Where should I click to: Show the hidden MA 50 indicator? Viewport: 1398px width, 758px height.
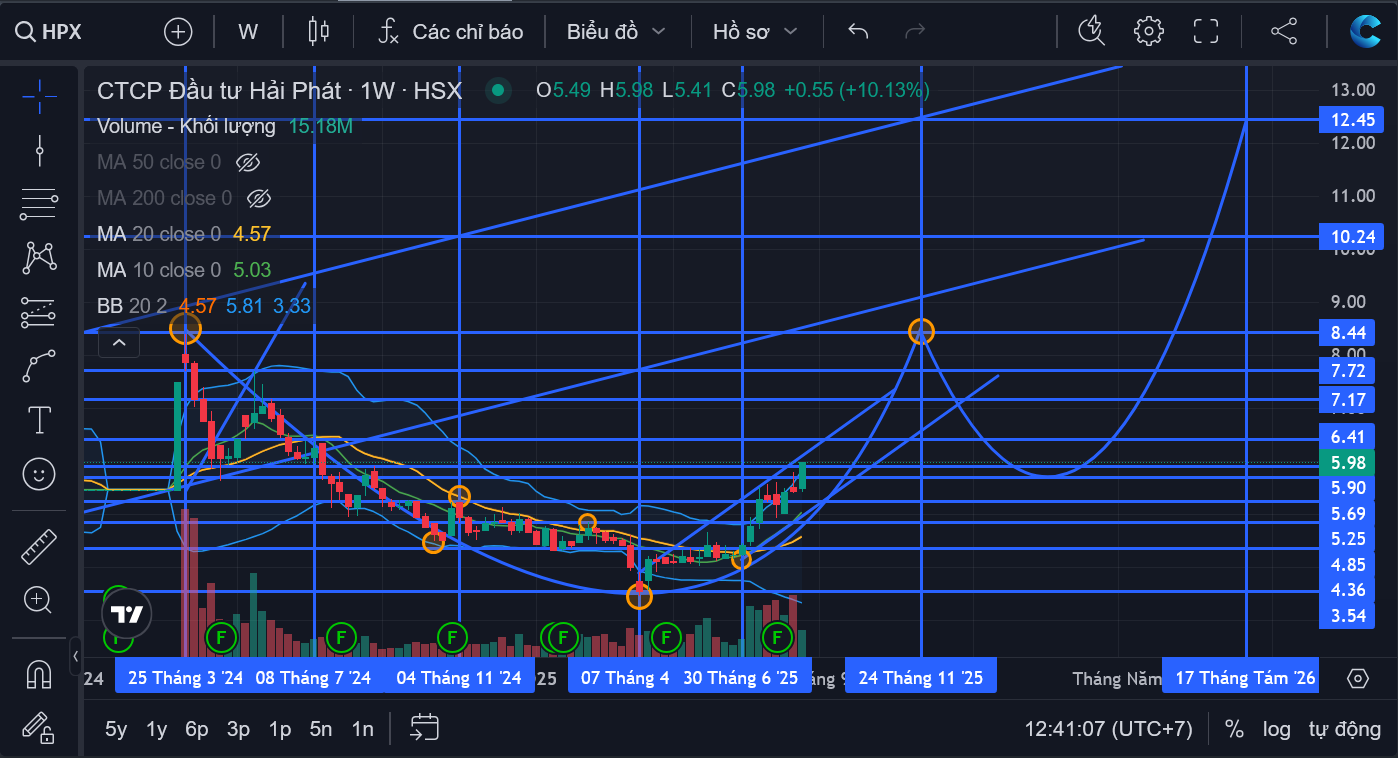pos(248,163)
